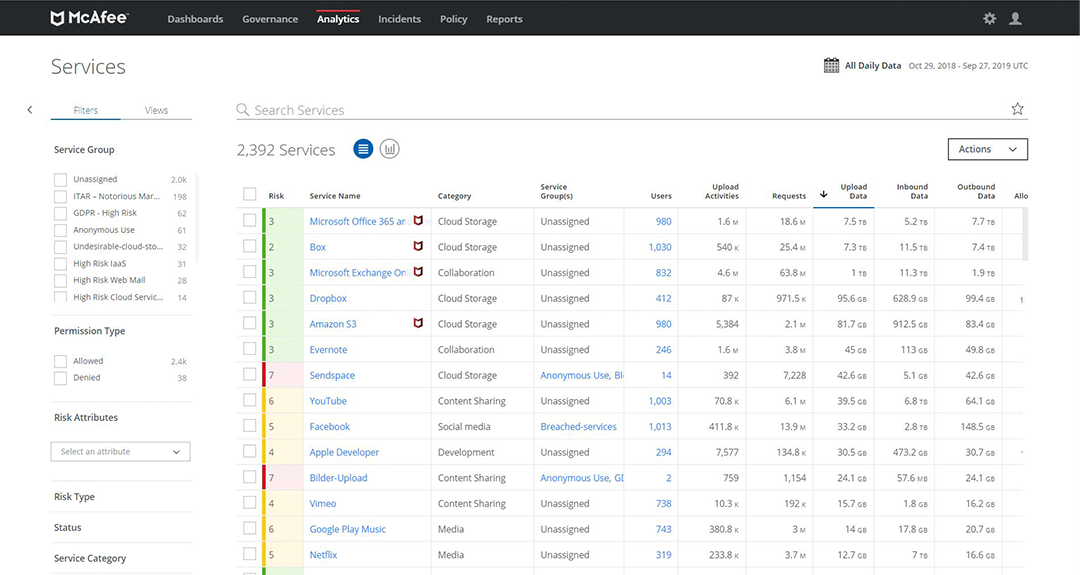This screenshot has height=575, width=1080.
Task: Check the GDPR - High Risk filter
Action: click(x=61, y=213)
